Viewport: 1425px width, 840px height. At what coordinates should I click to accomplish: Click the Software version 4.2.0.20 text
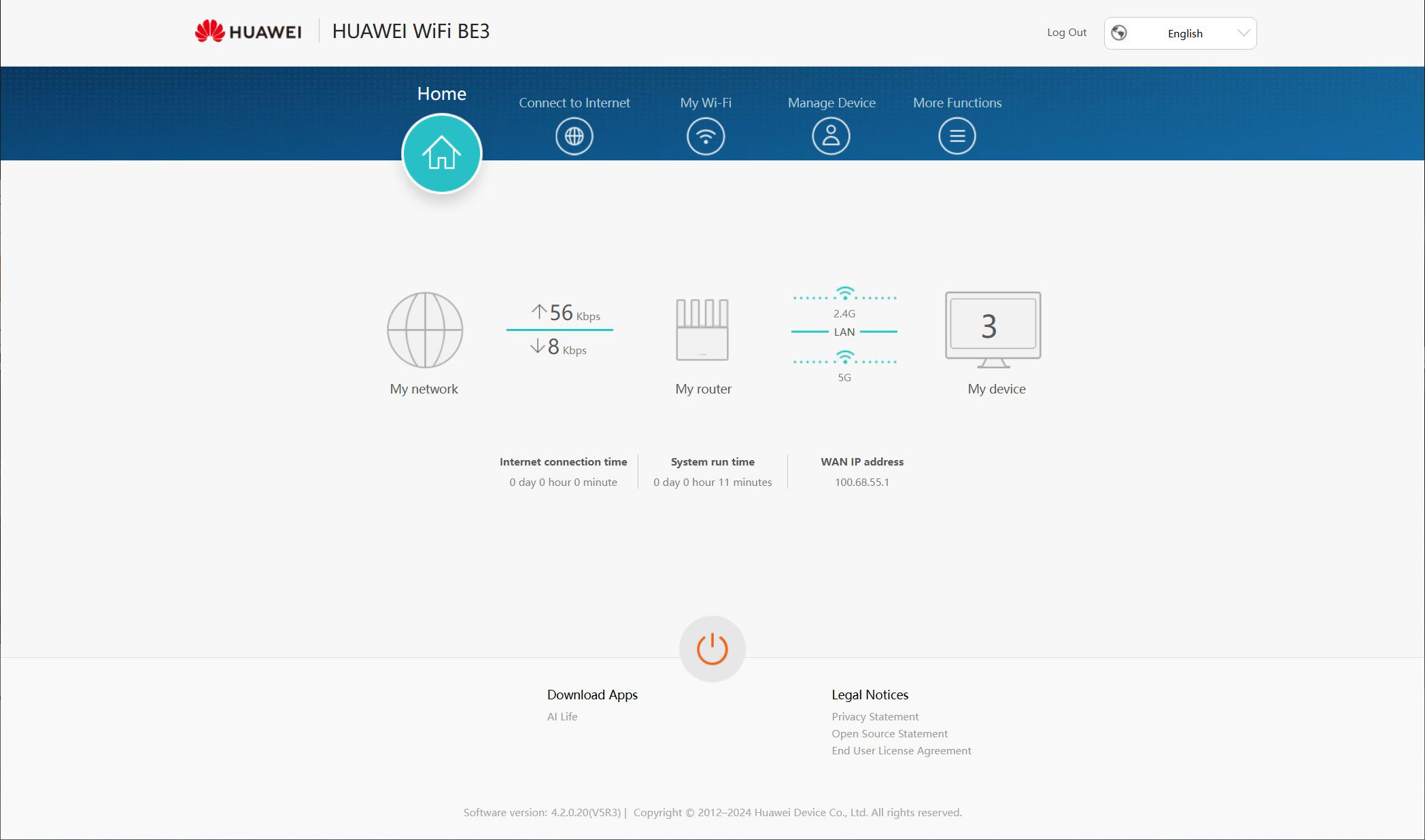point(543,812)
